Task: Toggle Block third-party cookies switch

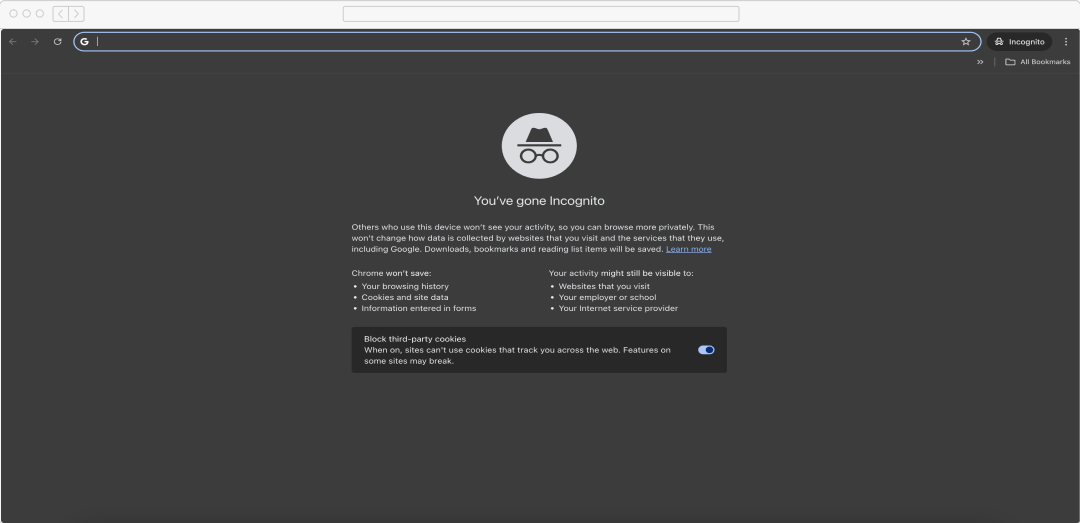Action: click(x=706, y=350)
